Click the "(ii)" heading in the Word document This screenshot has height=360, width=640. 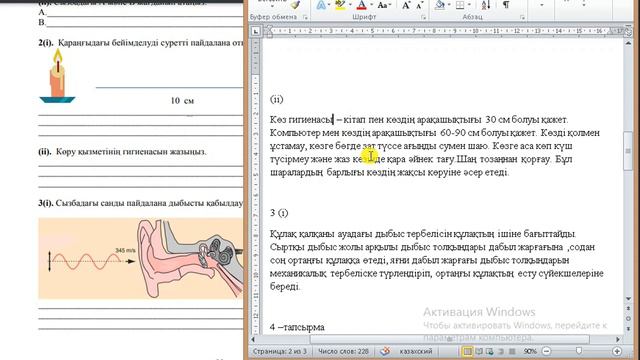click(x=276, y=99)
